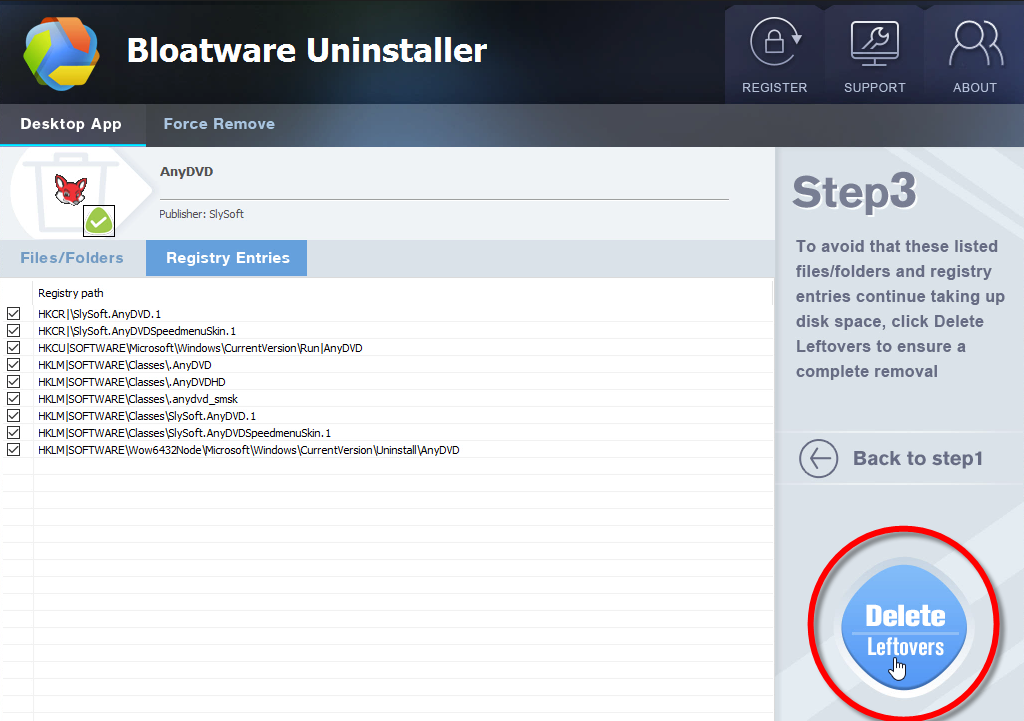Open the Register lock icon
1024x721 pixels.
pyautogui.click(x=775, y=42)
